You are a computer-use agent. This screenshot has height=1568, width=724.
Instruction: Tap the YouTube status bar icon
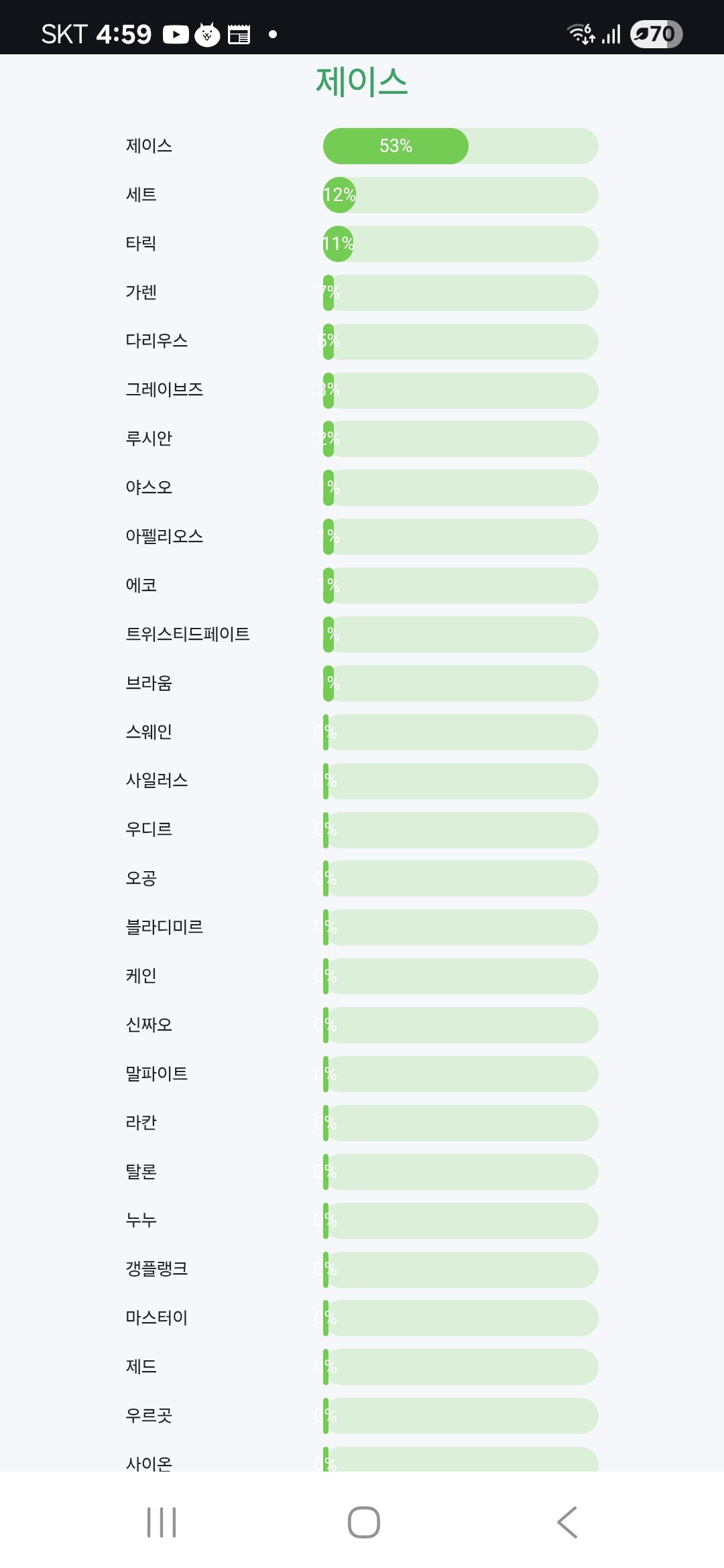(x=176, y=34)
